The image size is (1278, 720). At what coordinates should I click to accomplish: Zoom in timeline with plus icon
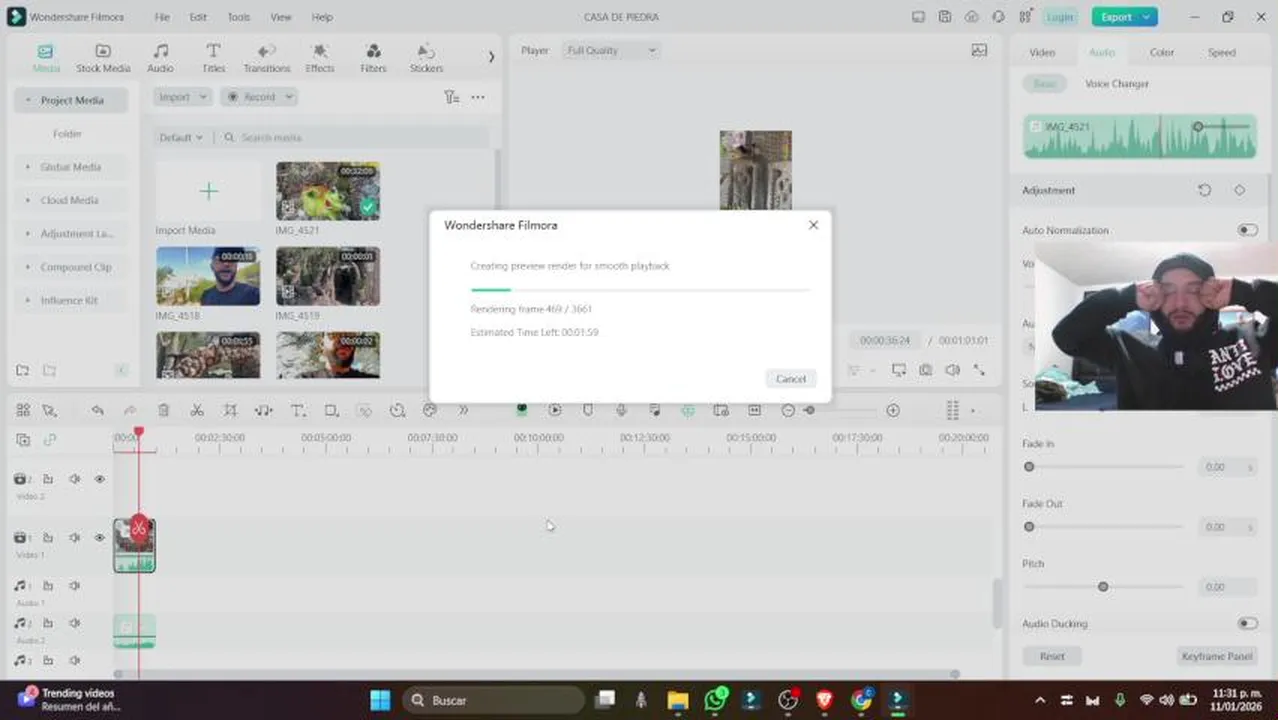tap(893, 410)
